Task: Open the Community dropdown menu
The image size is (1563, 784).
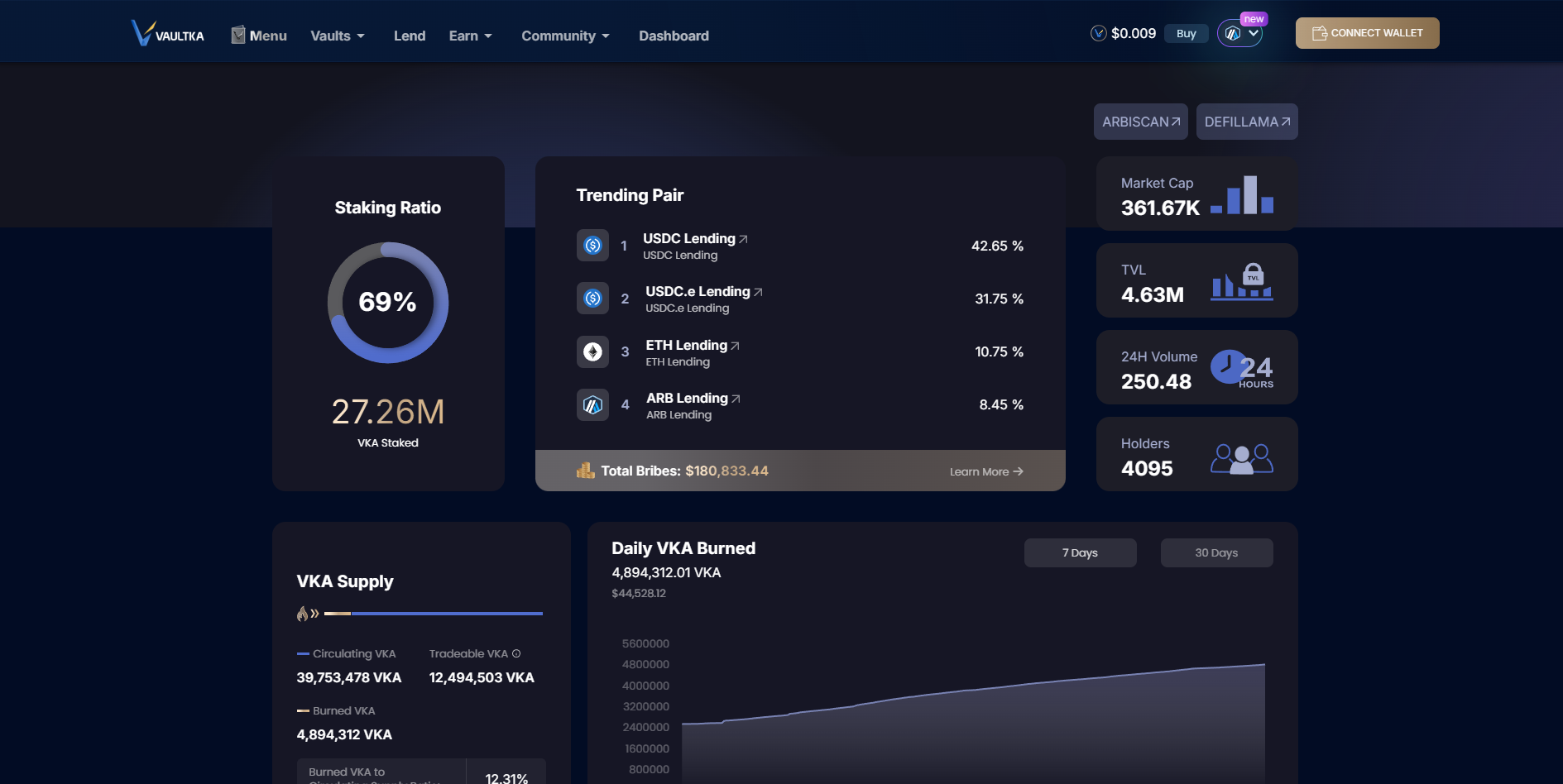Action: tap(565, 36)
